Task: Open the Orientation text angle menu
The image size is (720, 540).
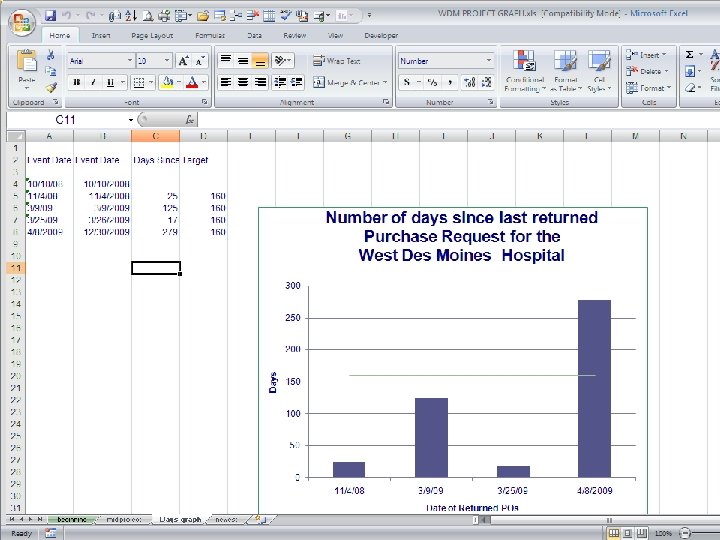Action: pyautogui.click(x=282, y=60)
